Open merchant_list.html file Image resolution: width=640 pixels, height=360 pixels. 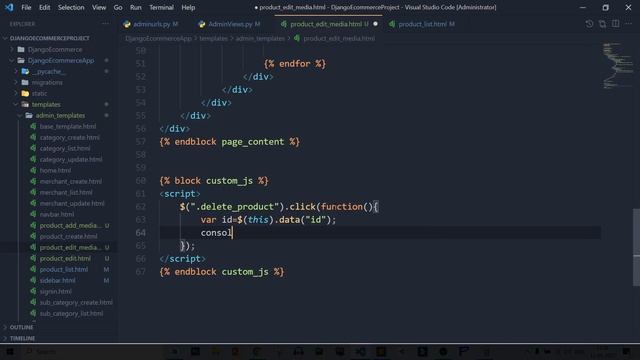[66, 193]
